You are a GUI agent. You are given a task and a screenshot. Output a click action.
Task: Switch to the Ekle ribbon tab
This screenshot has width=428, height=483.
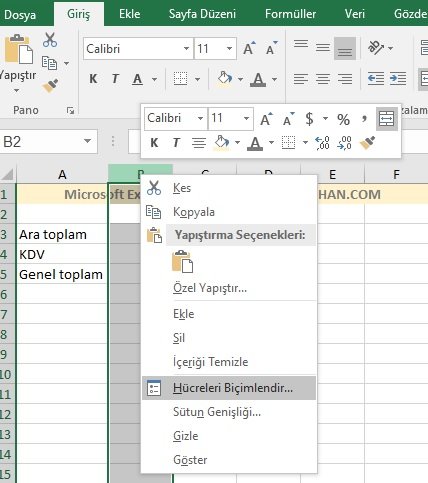[129, 14]
